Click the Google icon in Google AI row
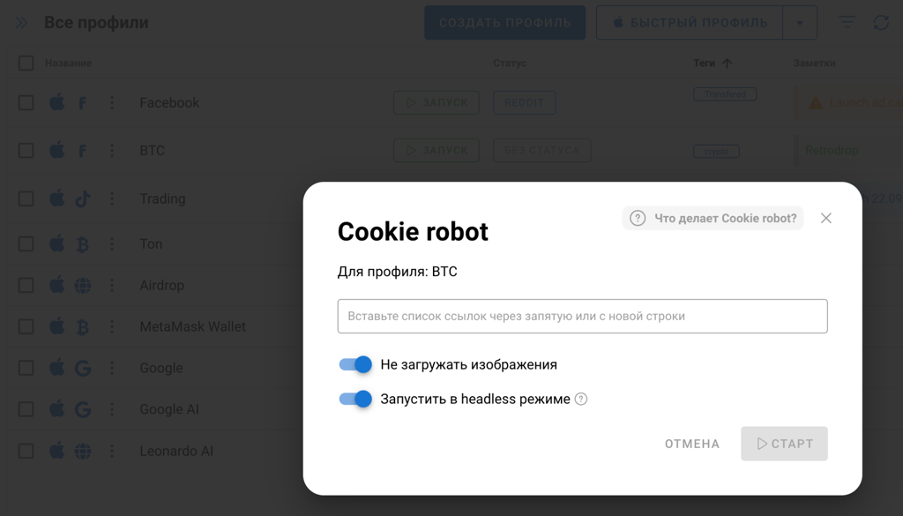The width and height of the screenshot is (904, 516). click(83, 409)
